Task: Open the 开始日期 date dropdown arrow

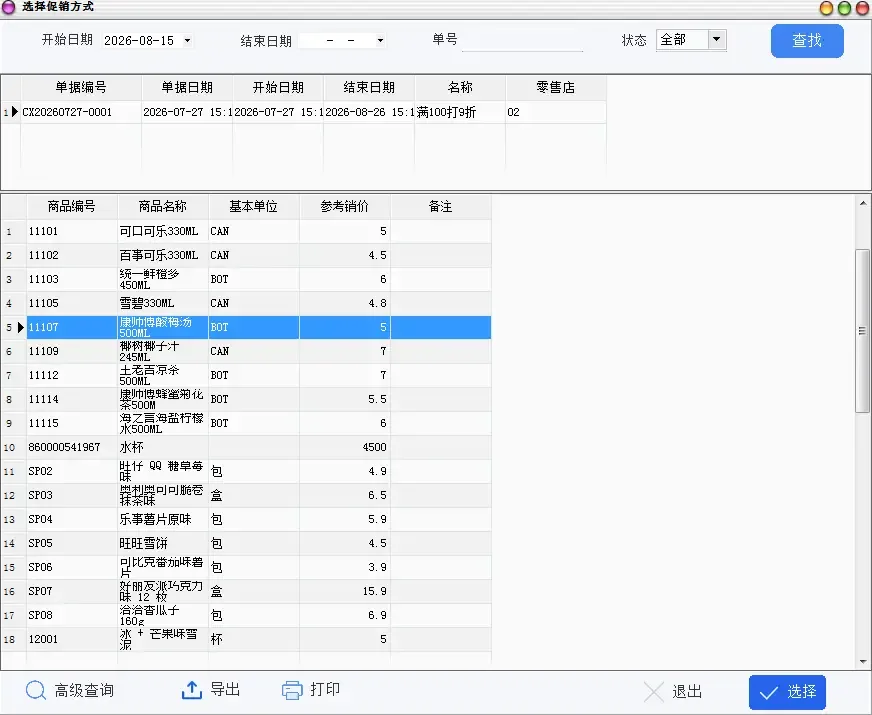Action: tap(187, 40)
